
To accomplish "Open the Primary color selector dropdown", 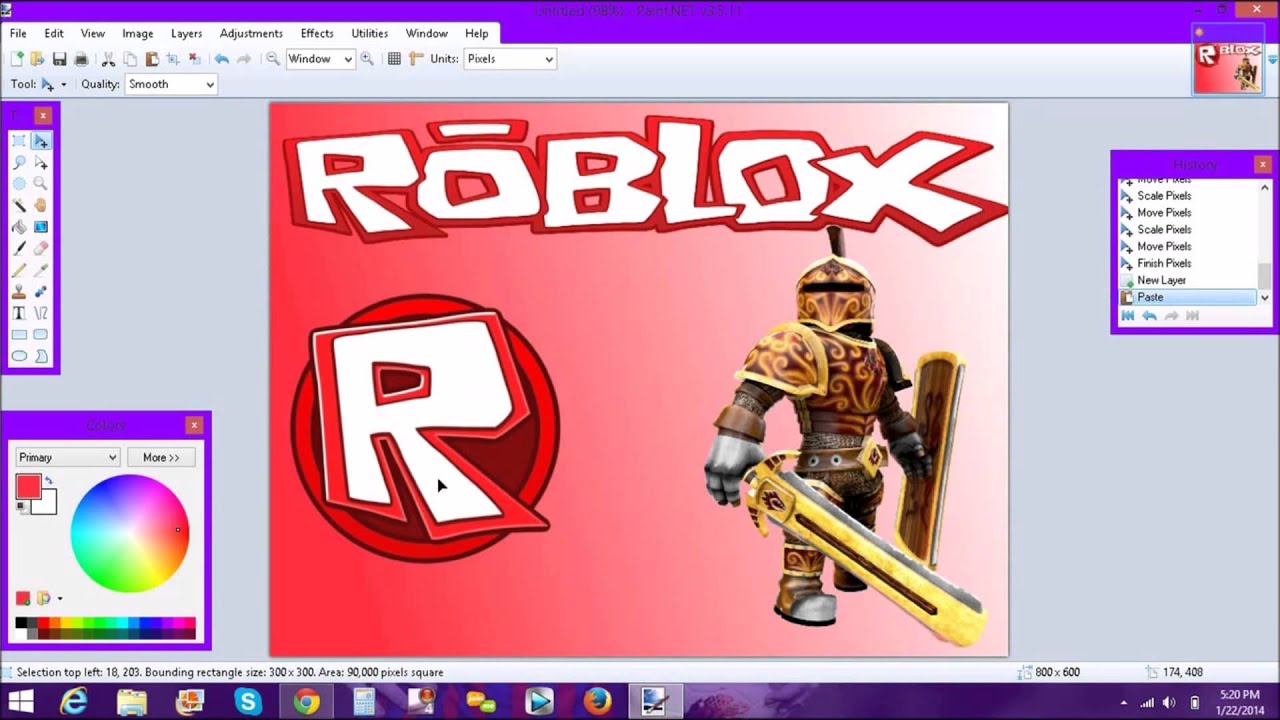I will point(68,457).
